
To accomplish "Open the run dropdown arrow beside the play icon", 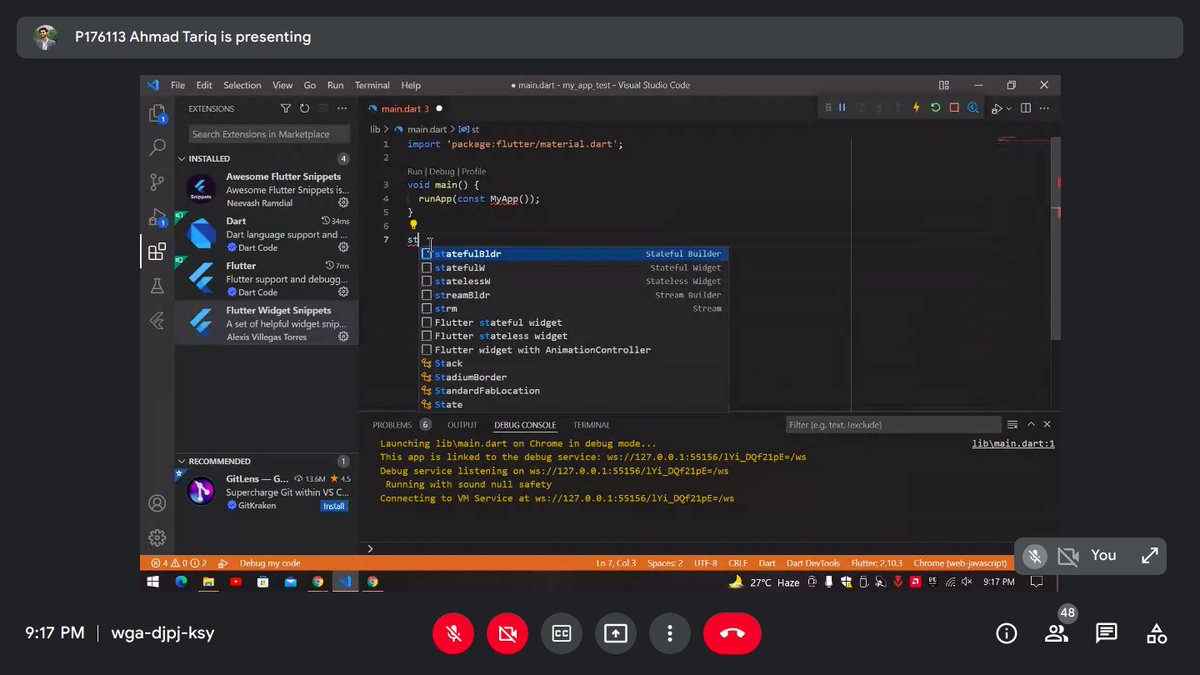I will click(1009, 108).
